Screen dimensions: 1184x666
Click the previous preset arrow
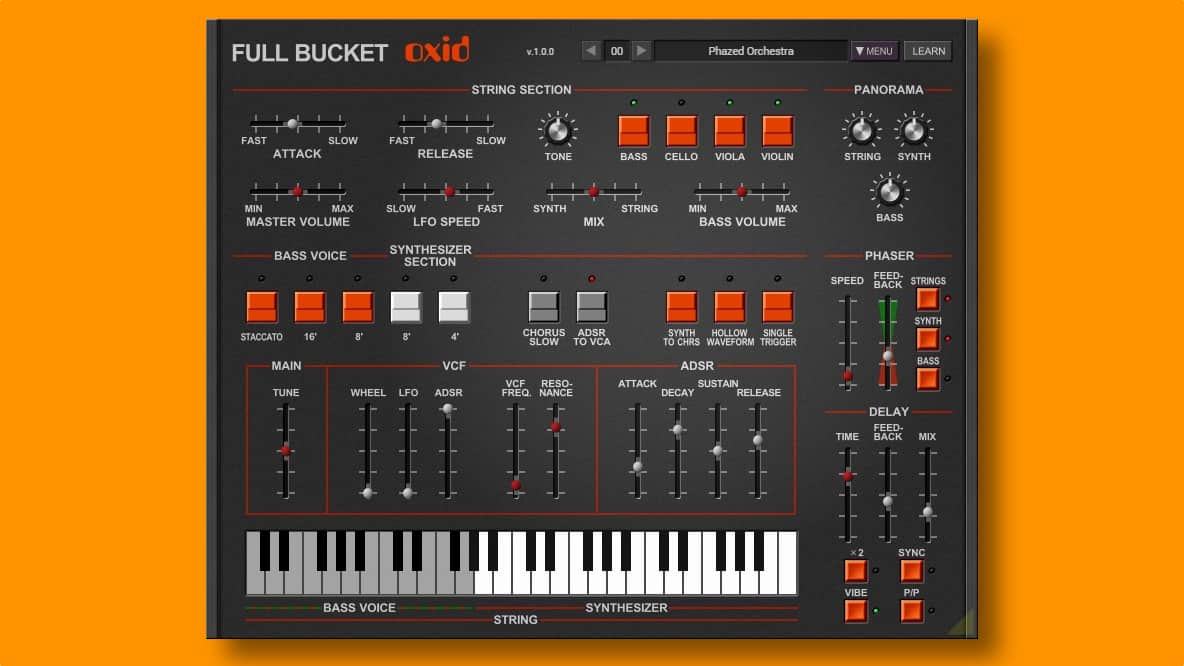(x=591, y=51)
